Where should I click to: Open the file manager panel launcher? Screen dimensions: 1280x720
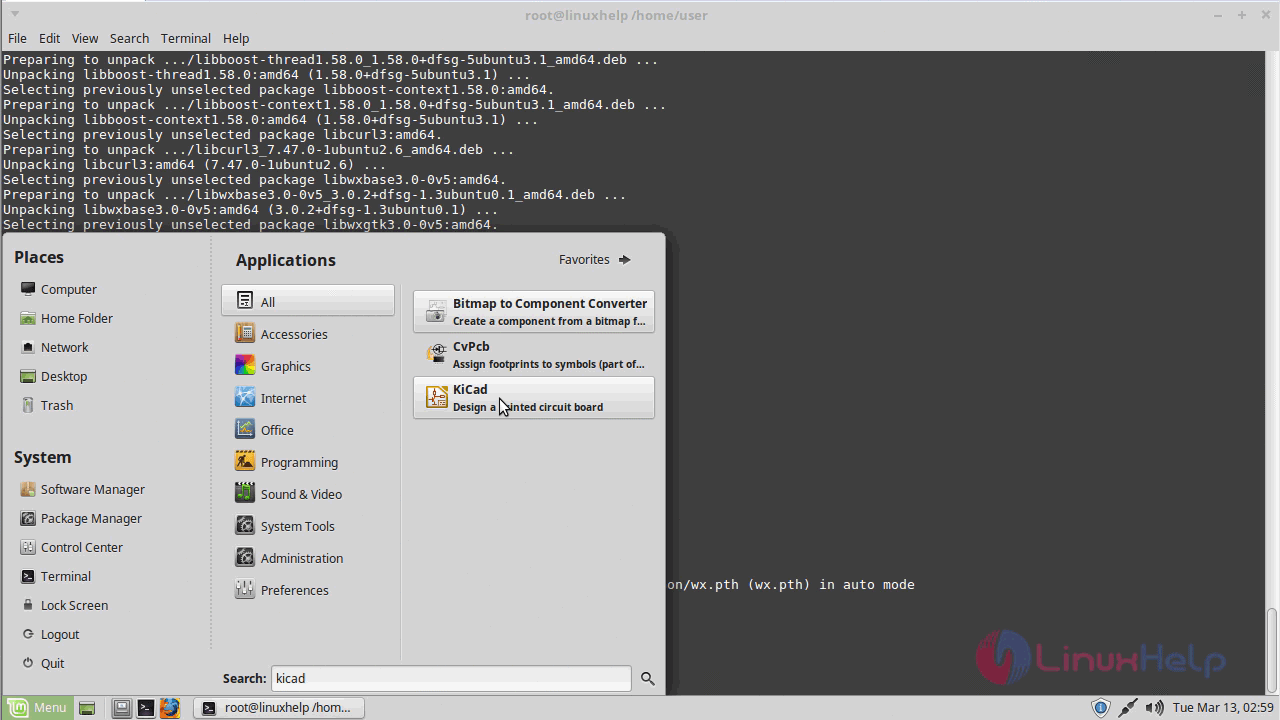coord(121,708)
